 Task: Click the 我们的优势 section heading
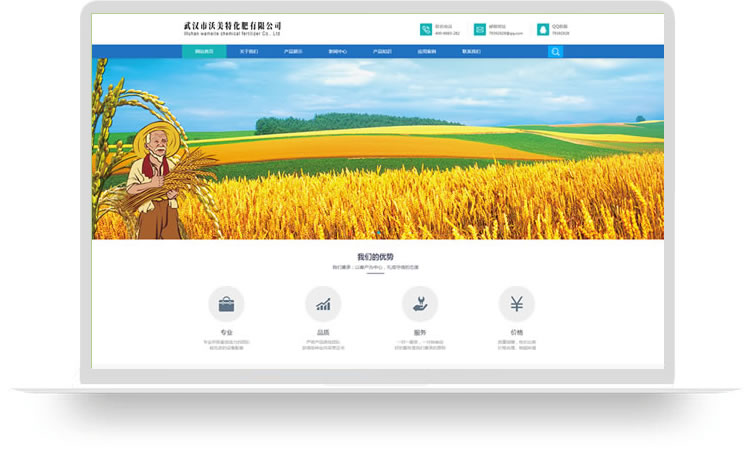(375, 257)
